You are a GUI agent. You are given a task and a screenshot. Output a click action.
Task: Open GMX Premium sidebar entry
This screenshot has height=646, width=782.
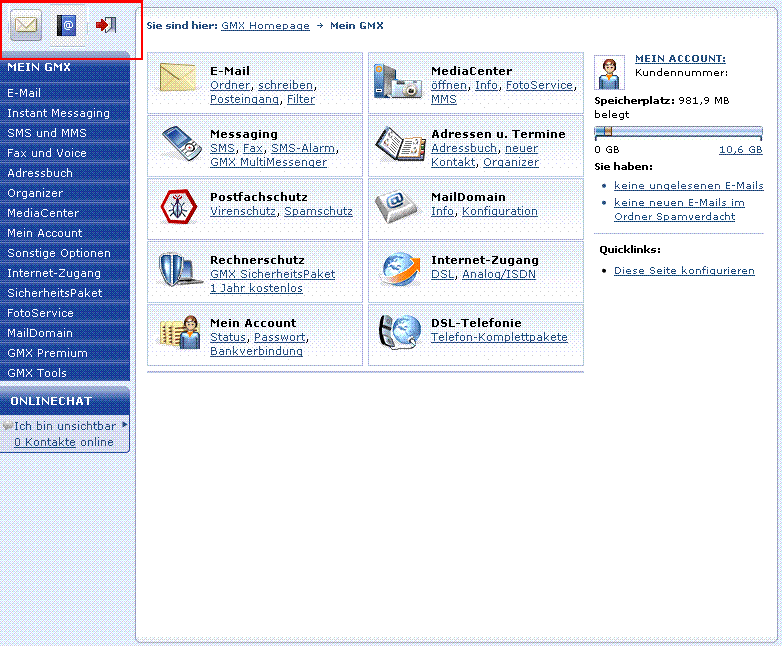coord(65,353)
